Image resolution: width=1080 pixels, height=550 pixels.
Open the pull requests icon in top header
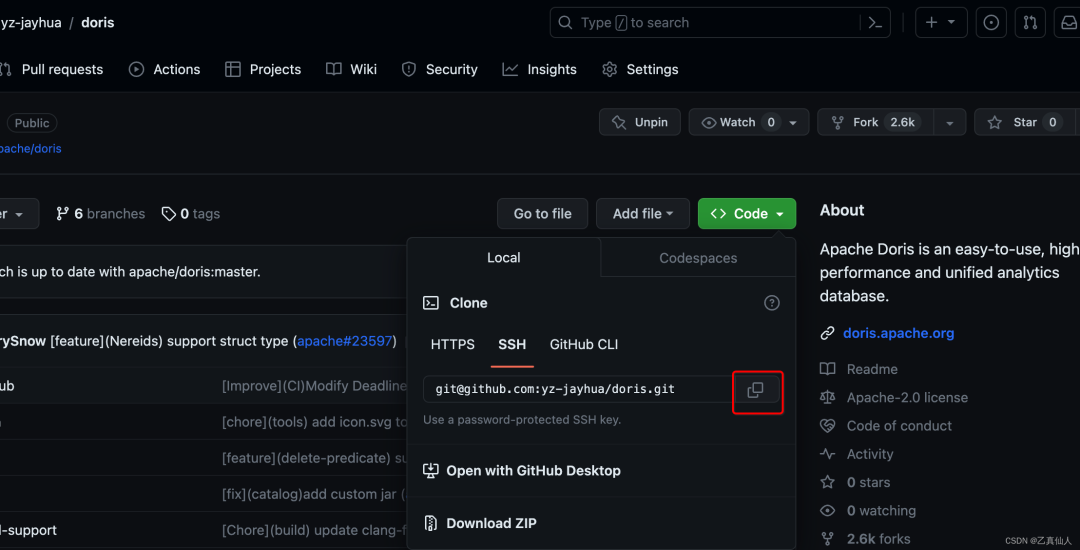(1030, 23)
